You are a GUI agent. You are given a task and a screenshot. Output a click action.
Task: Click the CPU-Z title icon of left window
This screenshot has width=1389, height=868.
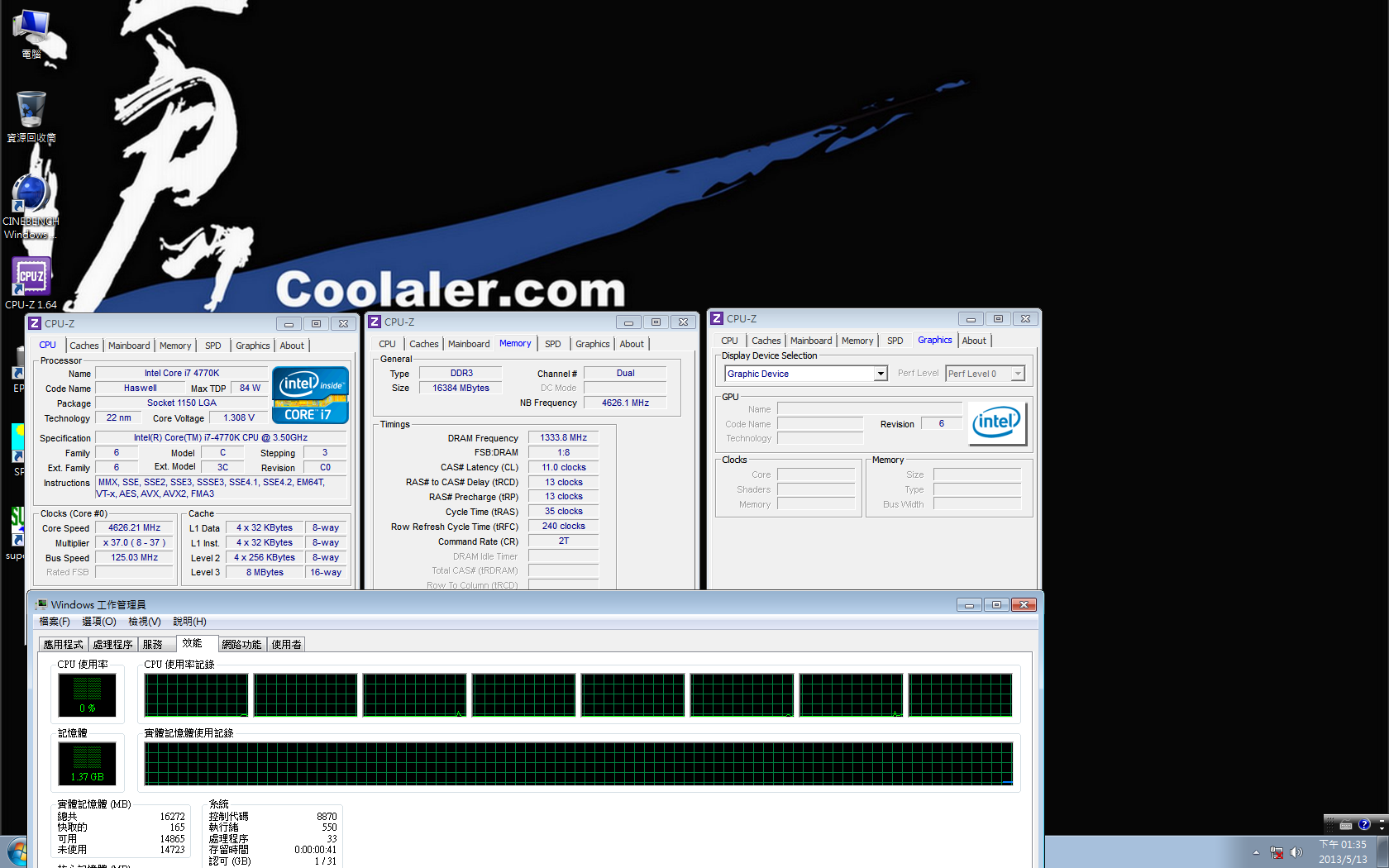click(x=35, y=323)
